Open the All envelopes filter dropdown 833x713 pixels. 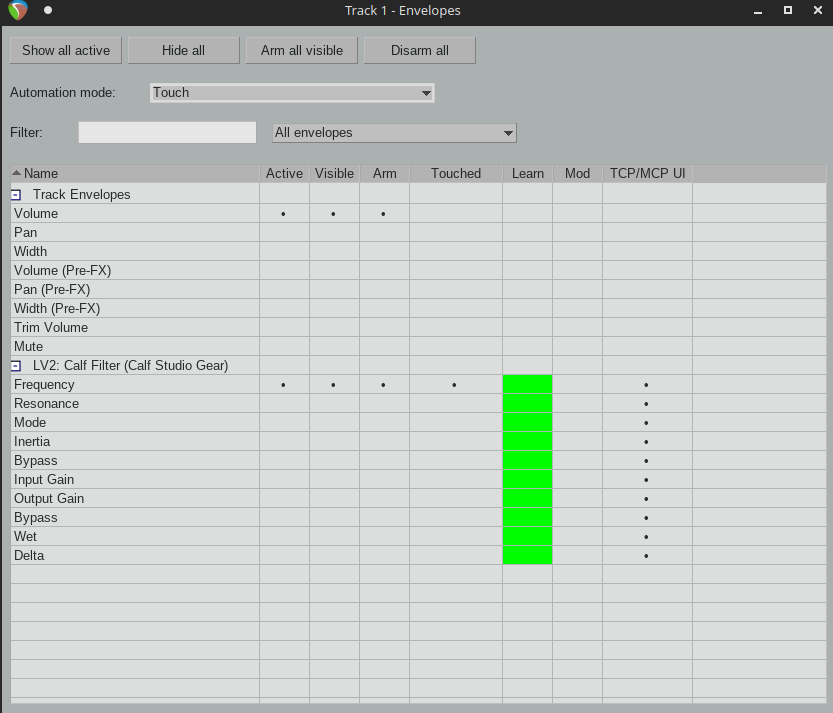394,133
